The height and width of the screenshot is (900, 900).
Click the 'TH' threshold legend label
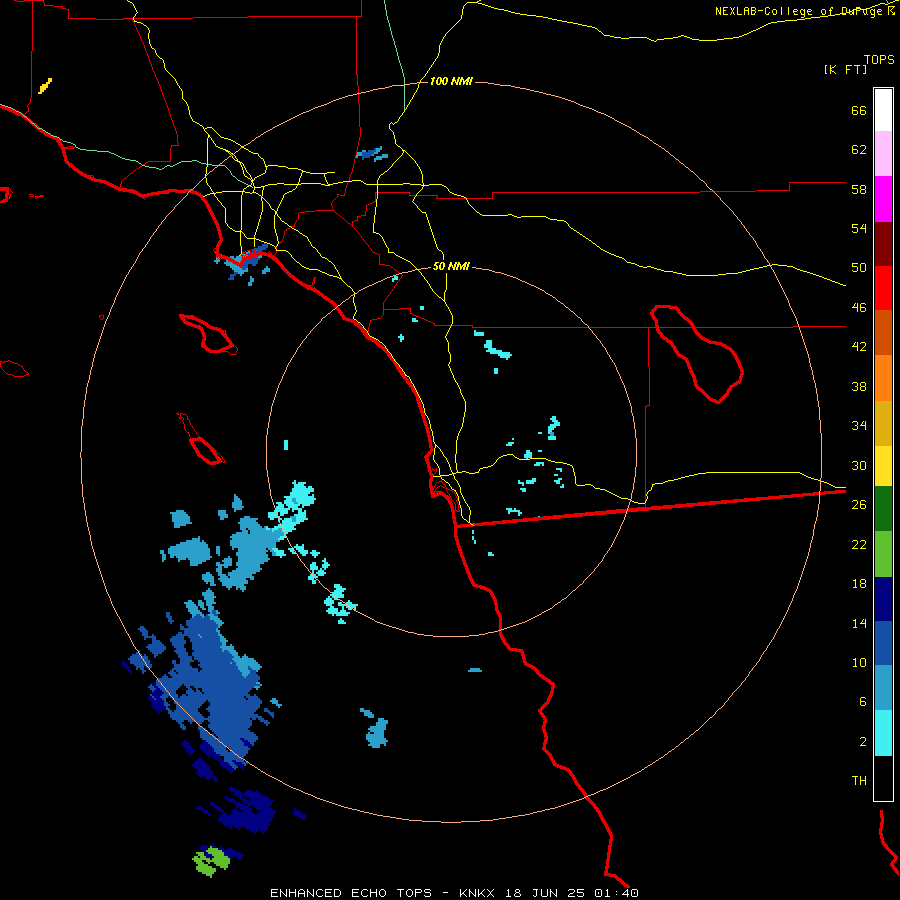[859, 781]
